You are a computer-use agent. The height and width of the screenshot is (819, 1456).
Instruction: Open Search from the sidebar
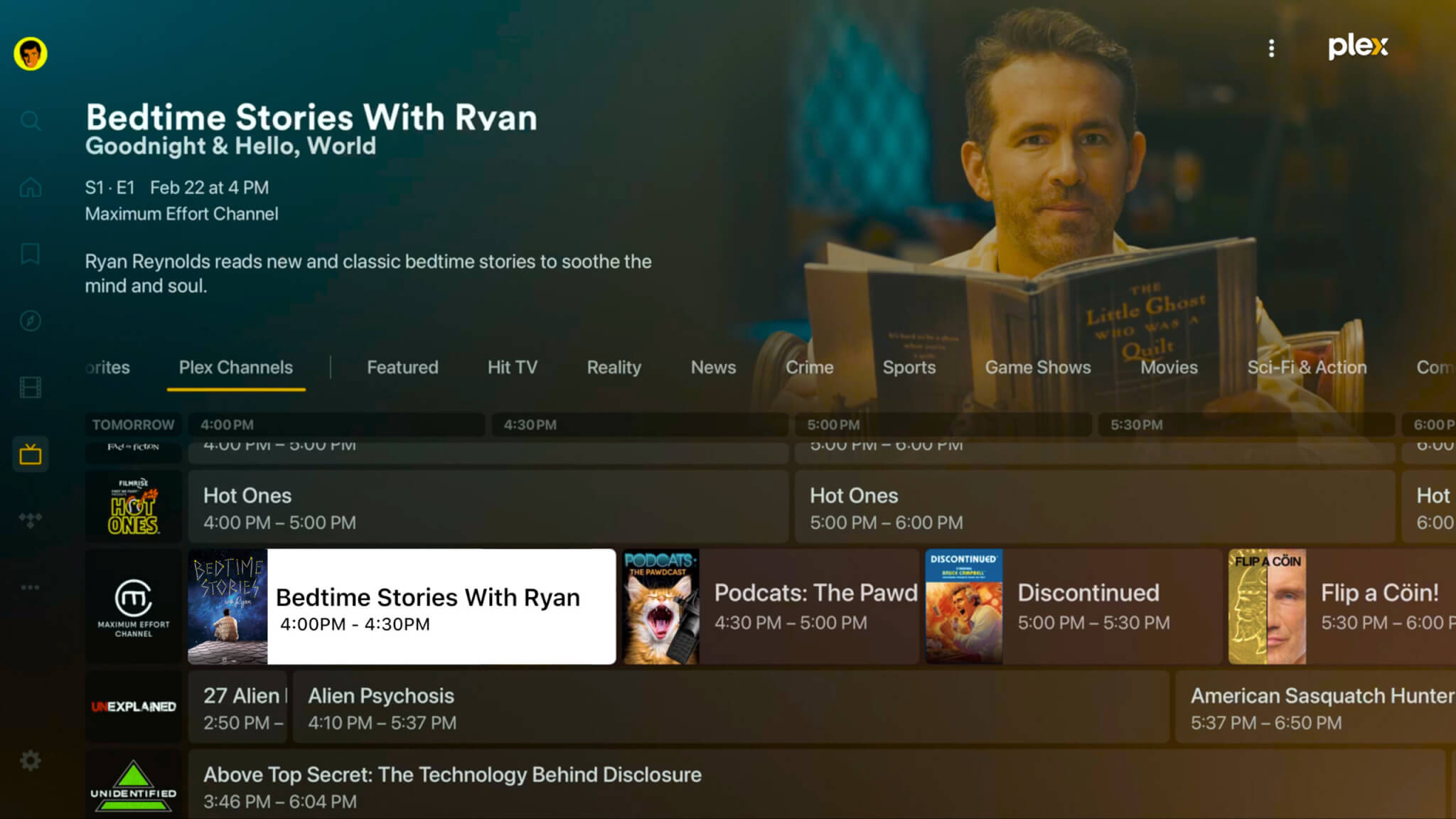point(31,120)
